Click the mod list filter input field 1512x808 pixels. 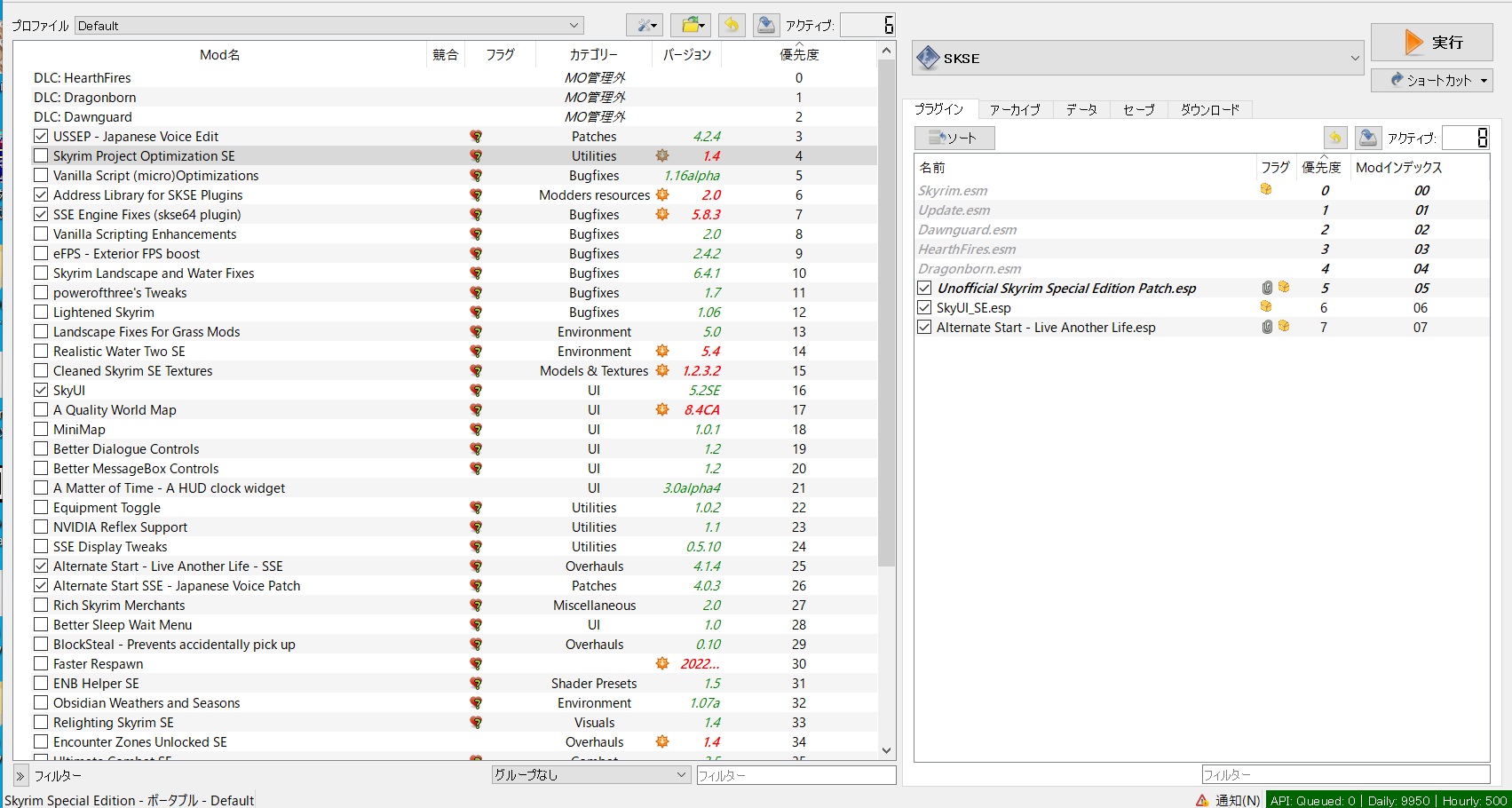(x=796, y=775)
